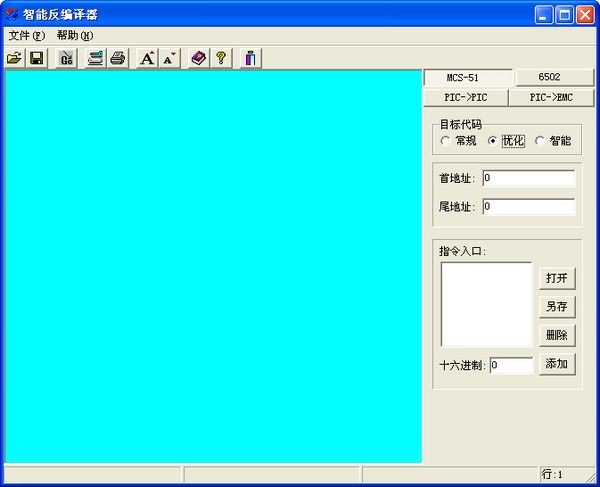The image size is (600, 487).
Task: Click the printer icon in toolbar
Action: click(117, 59)
